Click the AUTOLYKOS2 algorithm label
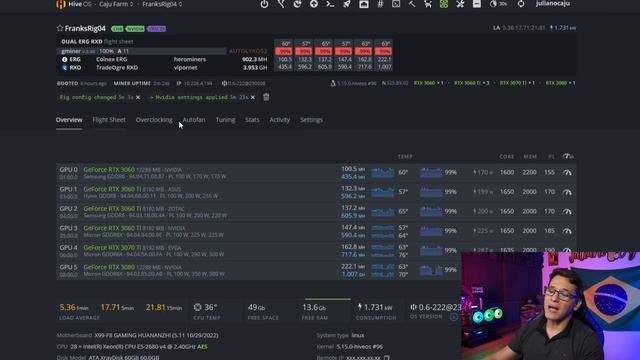 click(x=248, y=51)
